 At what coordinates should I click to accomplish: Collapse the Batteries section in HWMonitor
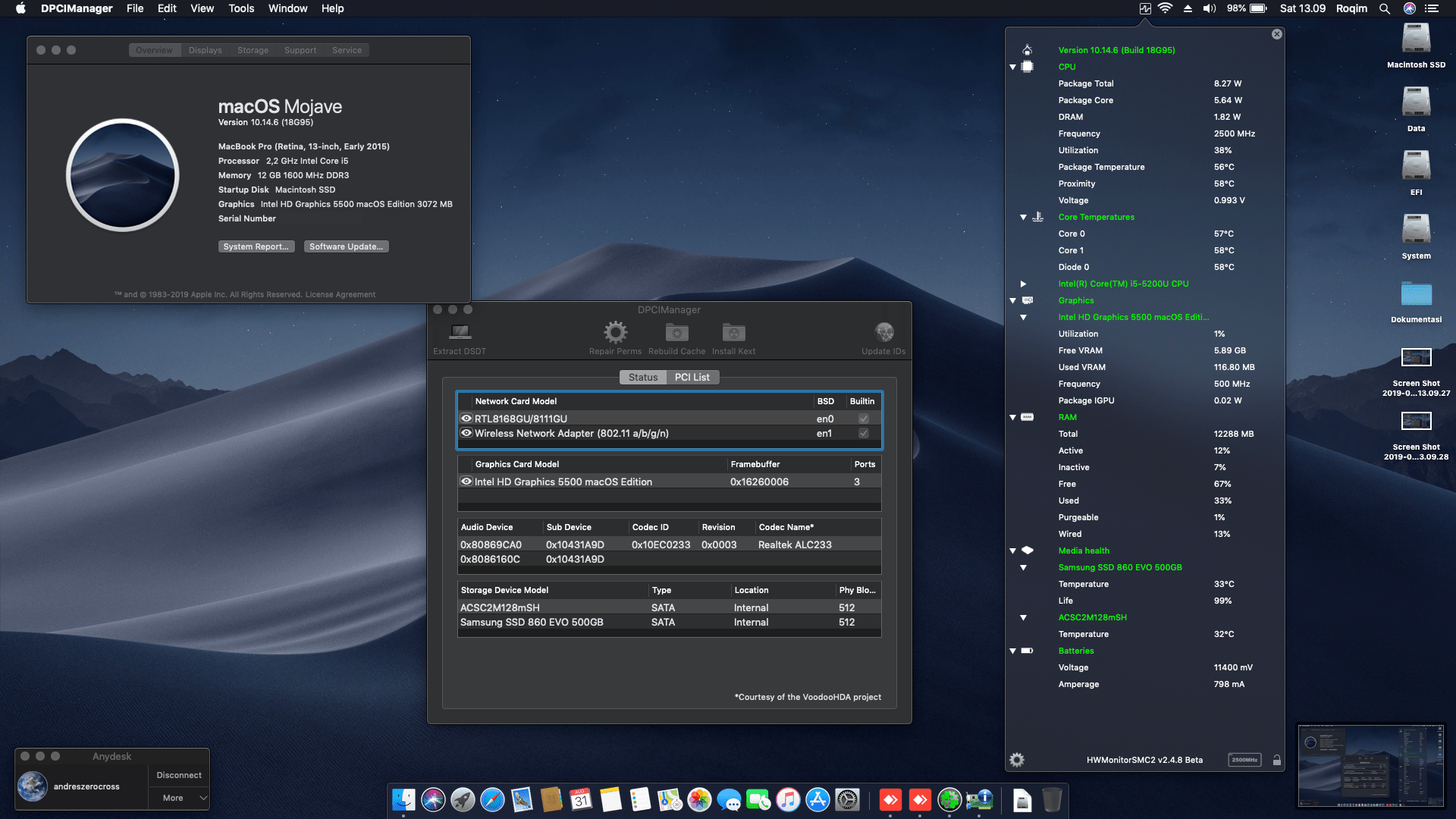[x=1012, y=651]
